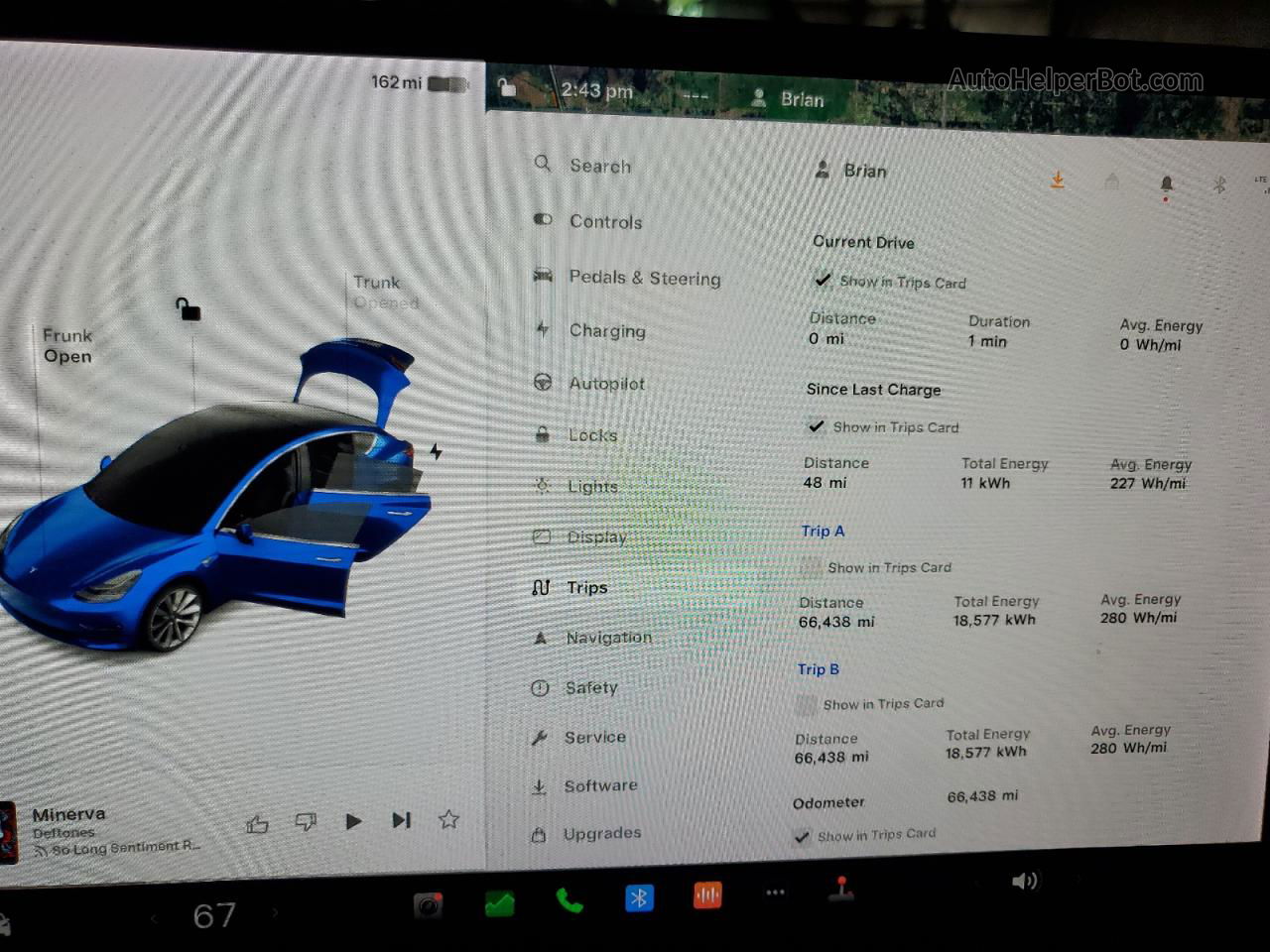This screenshot has height=952, width=1270.
Task: Tap the Trip A distance 66,438 mi
Action: tap(836, 622)
